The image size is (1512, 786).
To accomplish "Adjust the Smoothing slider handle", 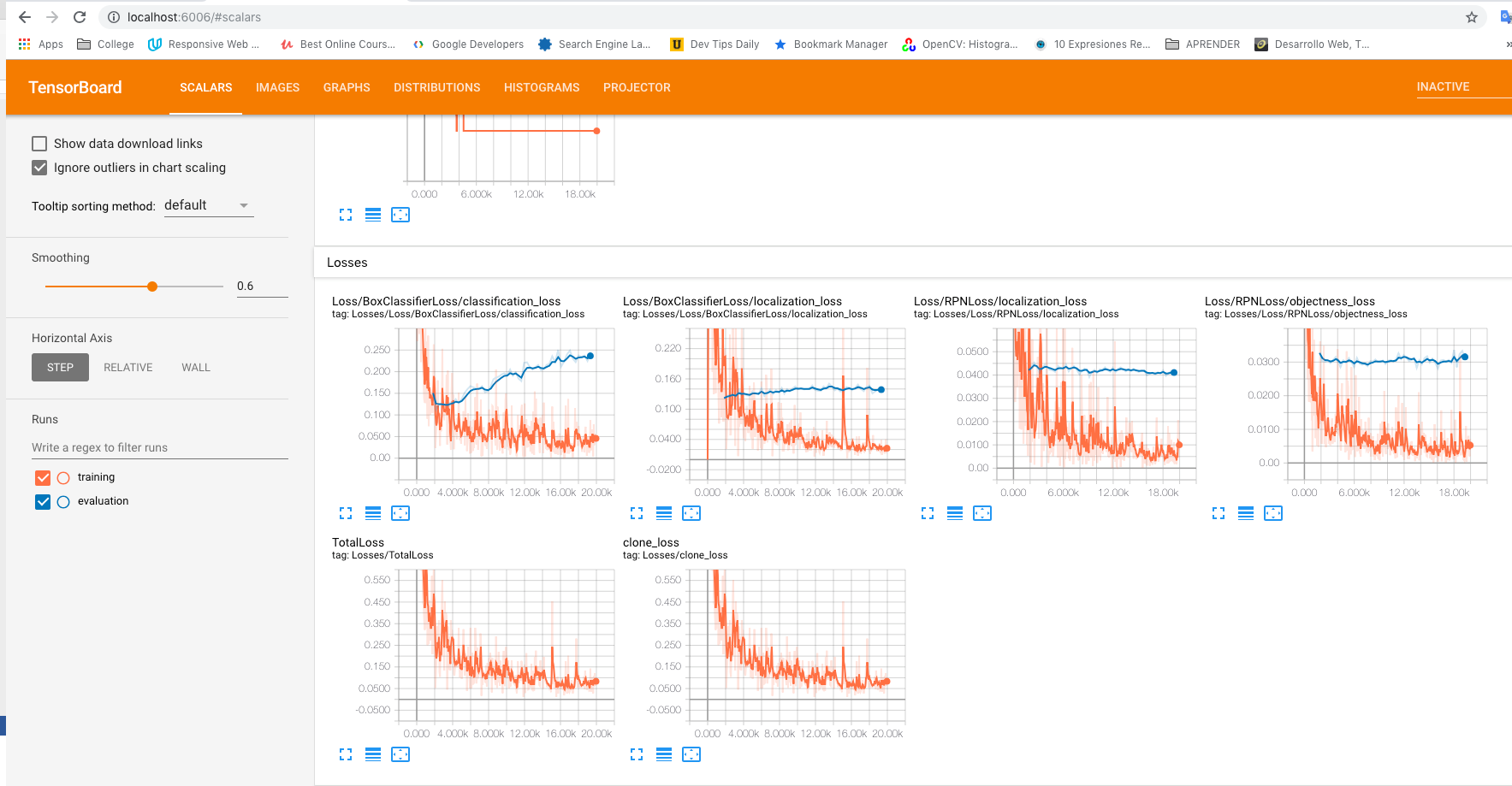I will click(x=152, y=287).
